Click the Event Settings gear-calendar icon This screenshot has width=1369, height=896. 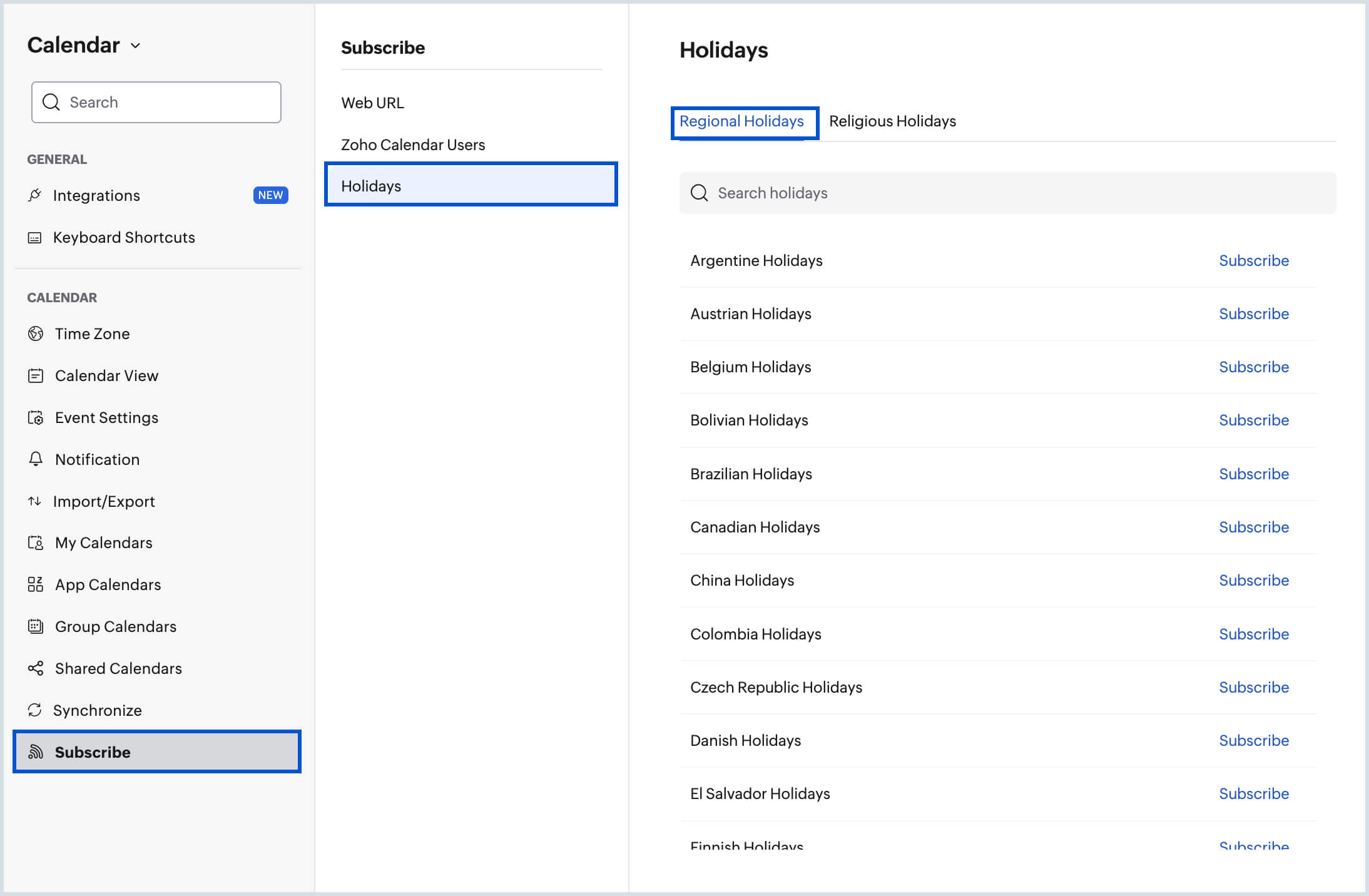[36, 417]
